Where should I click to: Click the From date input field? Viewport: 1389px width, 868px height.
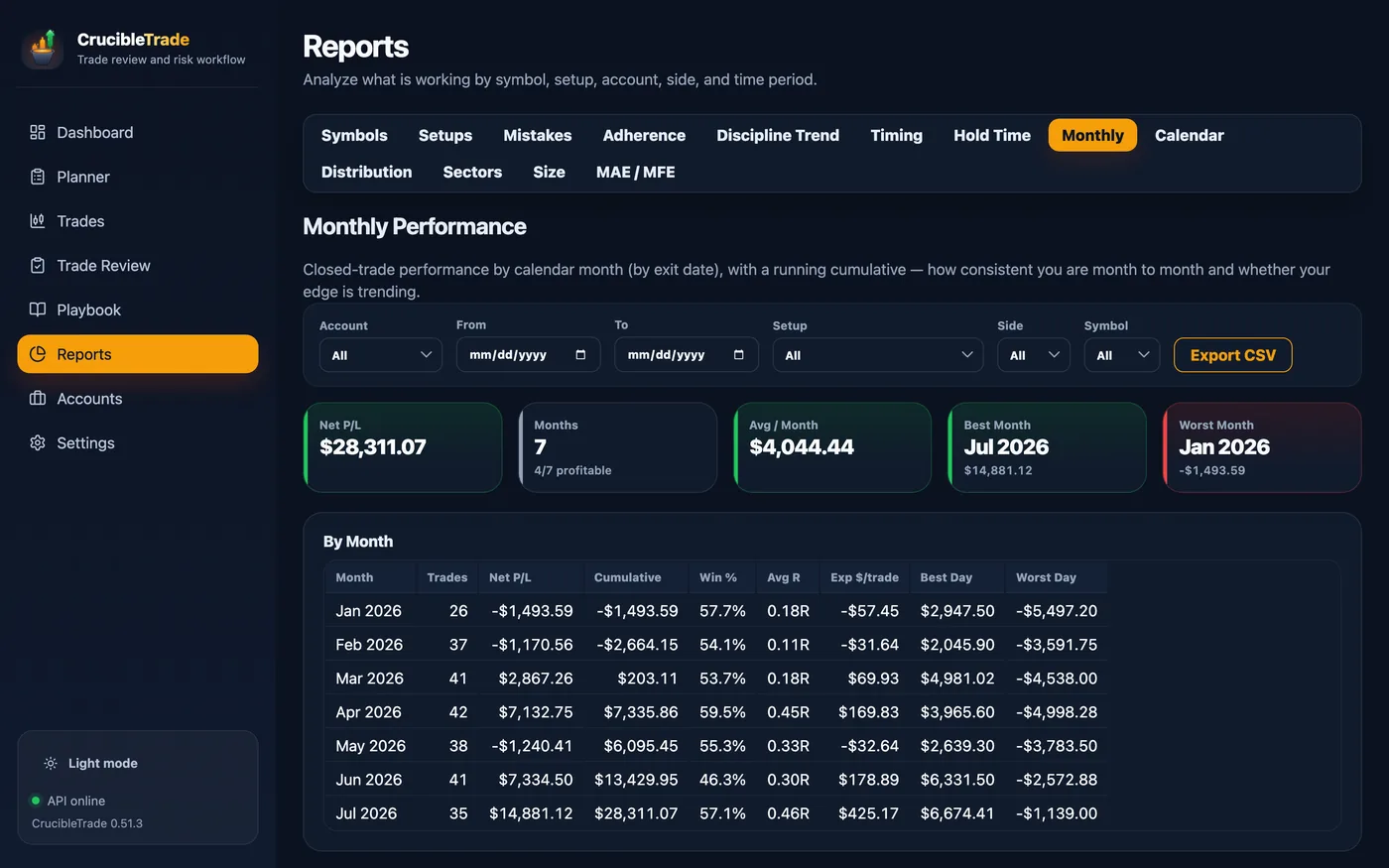click(x=528, y=354)
